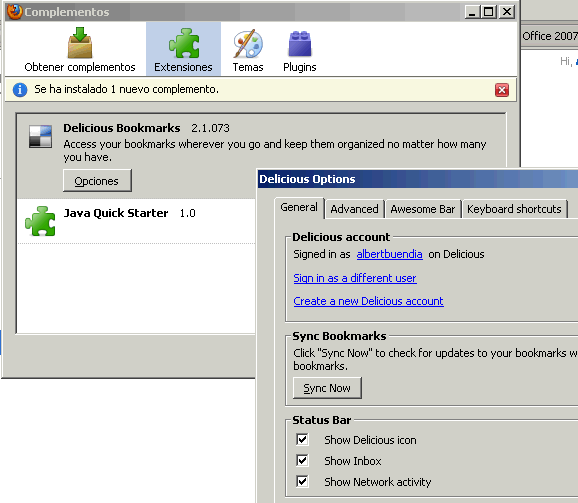Open Obtener complementos section
The height and width of the screenshot is (503, 578).
(80, 49)
